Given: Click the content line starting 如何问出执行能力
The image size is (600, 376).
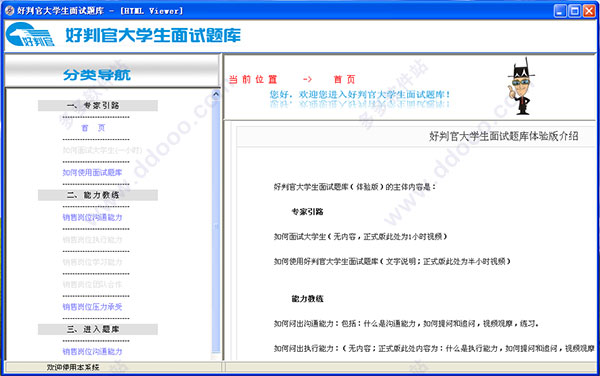Looking at the screenshot, I should [x=434, y=348].
